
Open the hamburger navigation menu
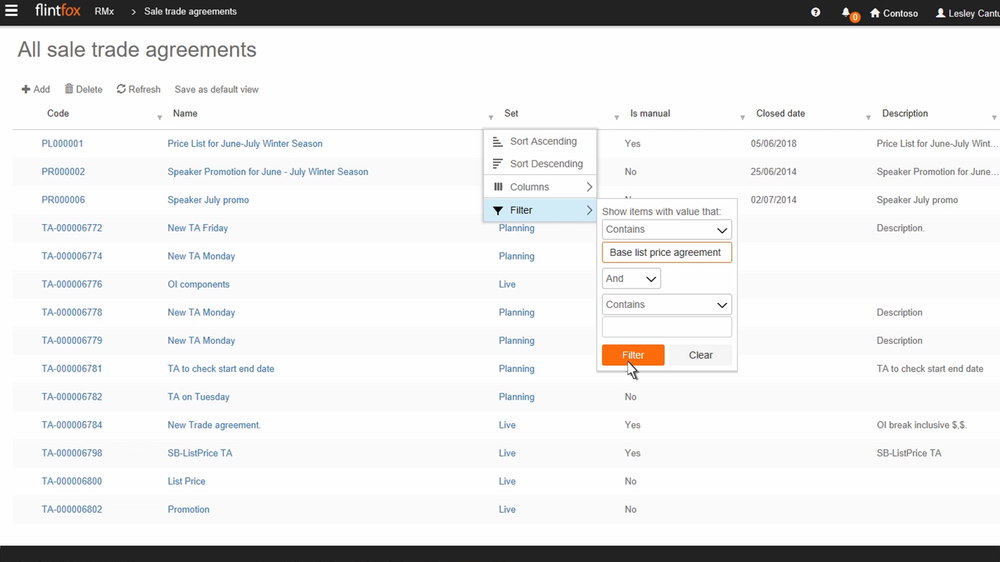11,12
